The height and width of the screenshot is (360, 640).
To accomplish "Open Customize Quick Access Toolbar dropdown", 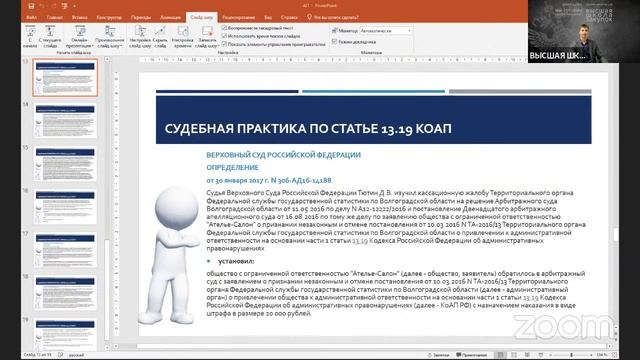I will (75, 6).
